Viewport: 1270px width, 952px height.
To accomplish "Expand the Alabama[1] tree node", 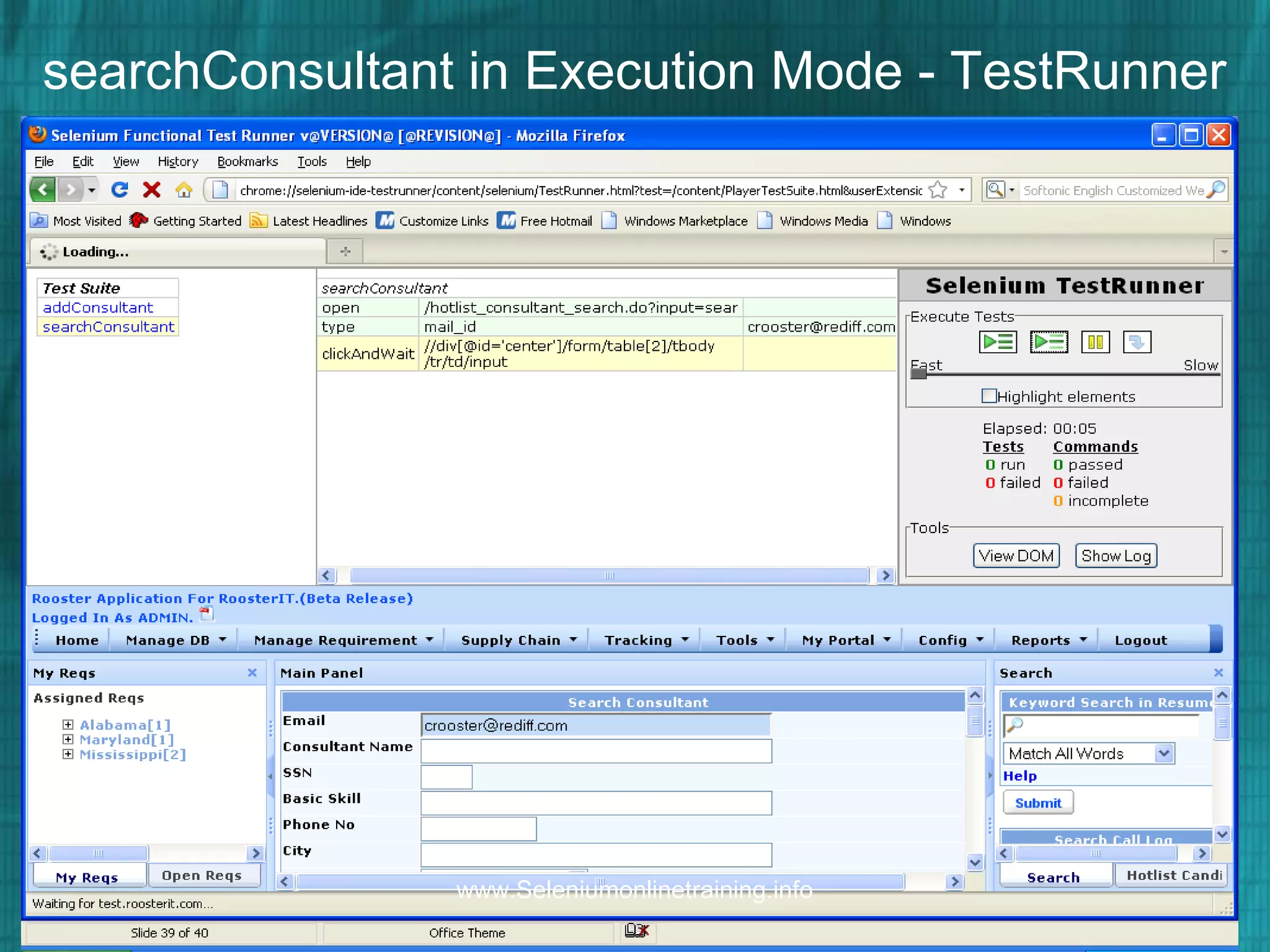I will (68, 725).
